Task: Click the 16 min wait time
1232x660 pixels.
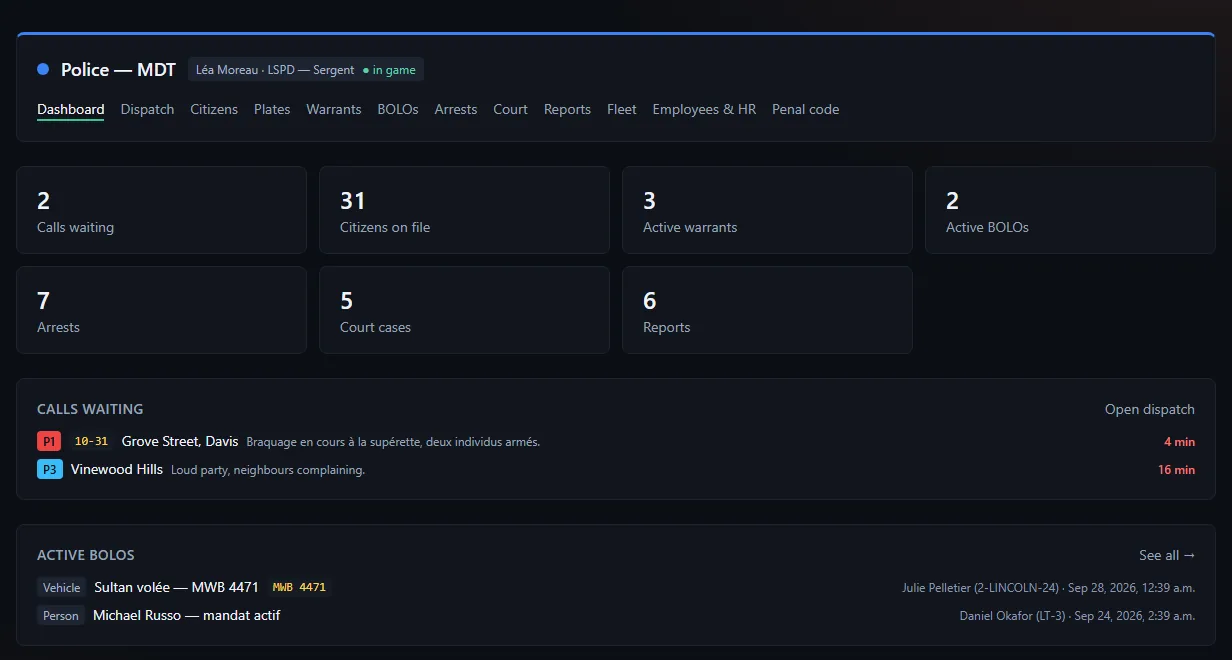Action: pos(1176,469)
